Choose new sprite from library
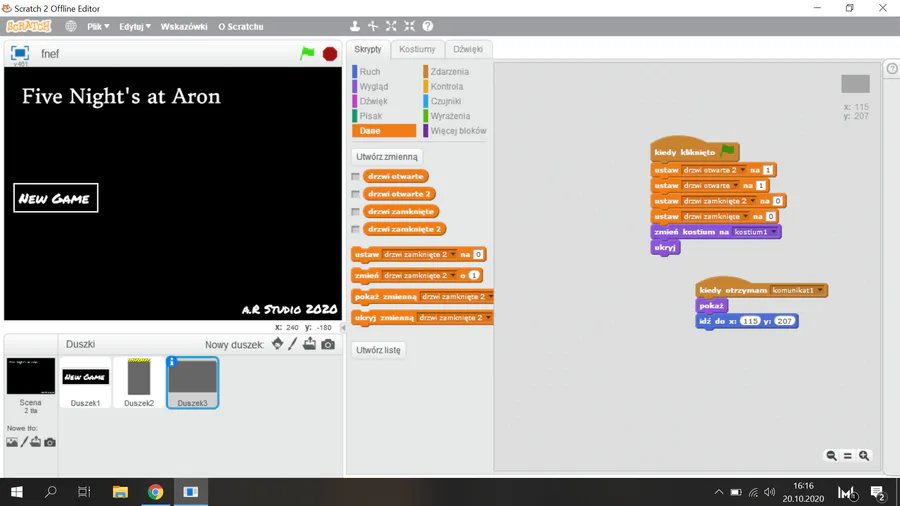This screenshot has width=900, height=506. pos(277,344)
